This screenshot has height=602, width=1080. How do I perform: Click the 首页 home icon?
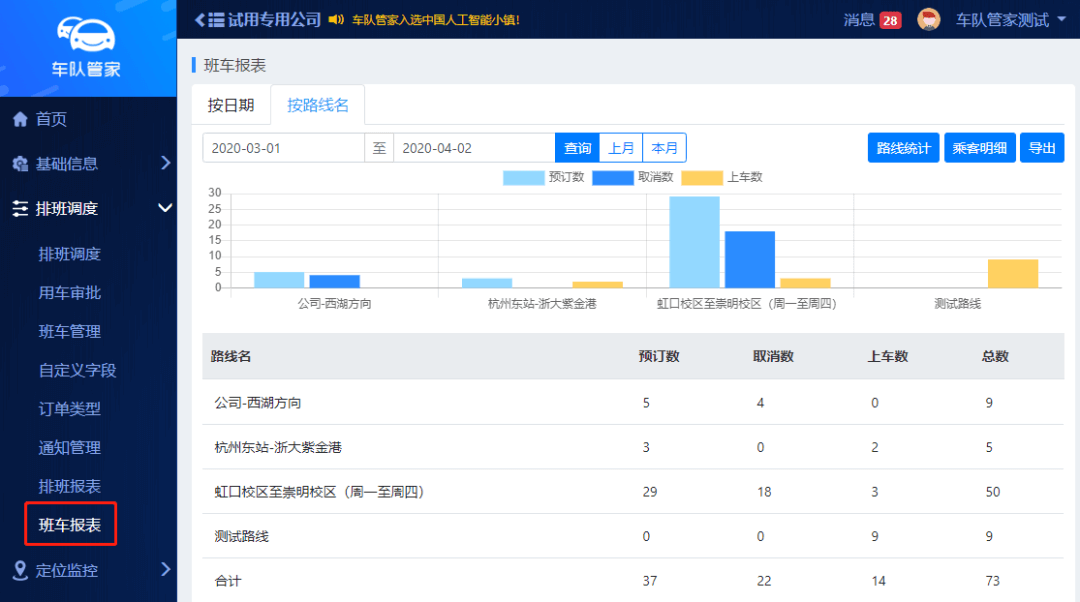click(x=20, y=119)
